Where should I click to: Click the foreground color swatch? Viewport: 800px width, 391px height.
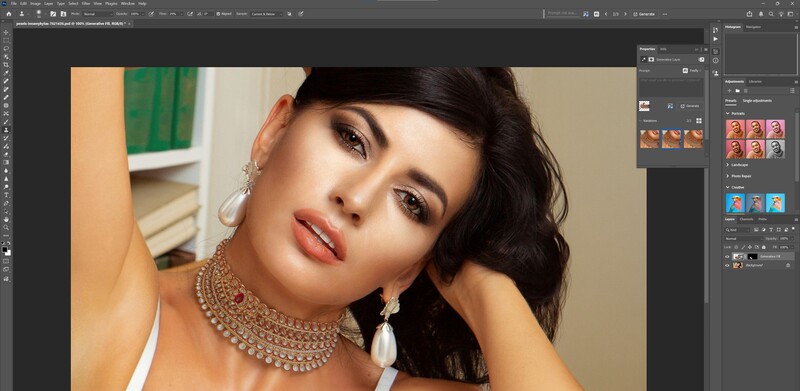pos(5,250)
